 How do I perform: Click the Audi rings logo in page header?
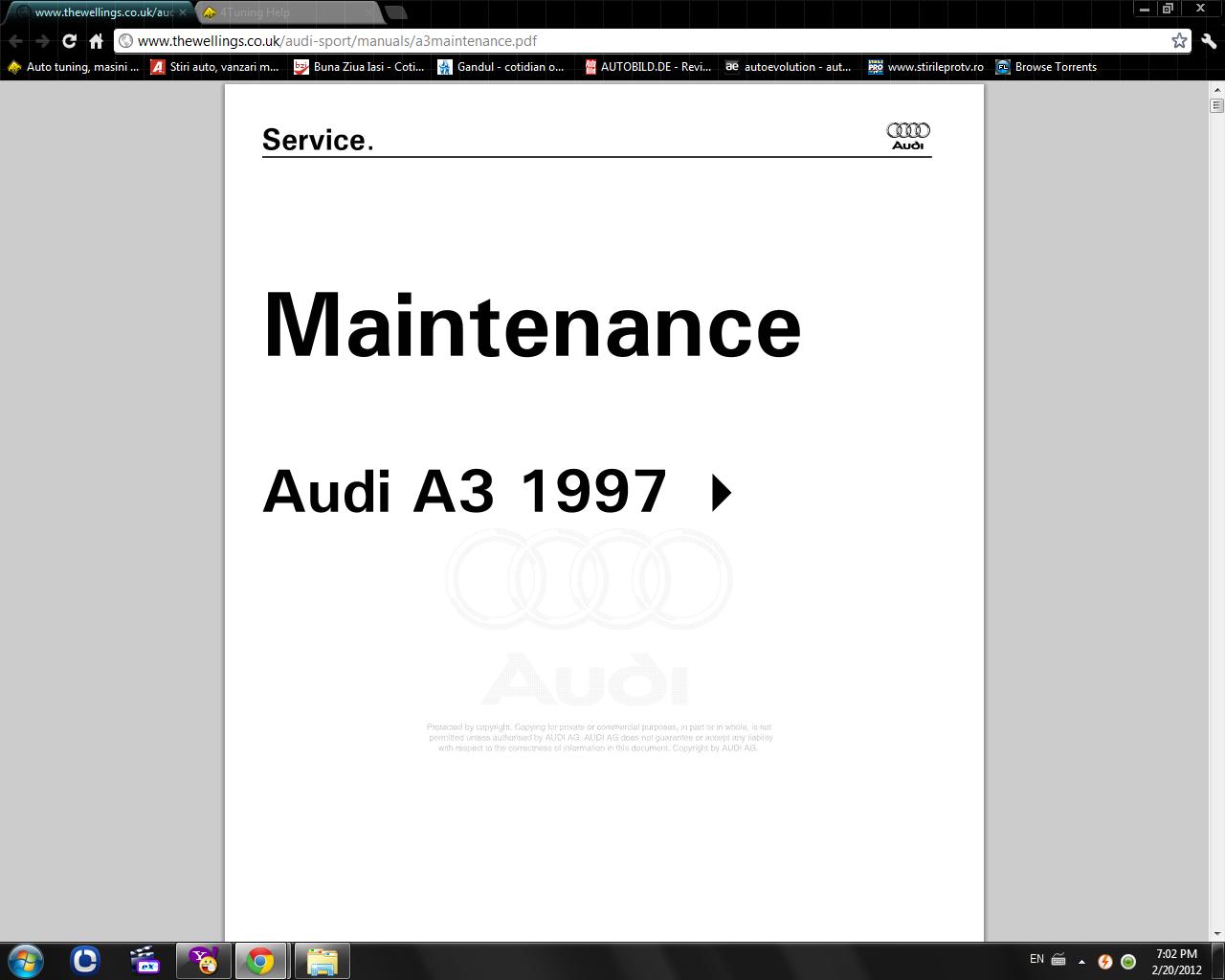coord(908,136)
